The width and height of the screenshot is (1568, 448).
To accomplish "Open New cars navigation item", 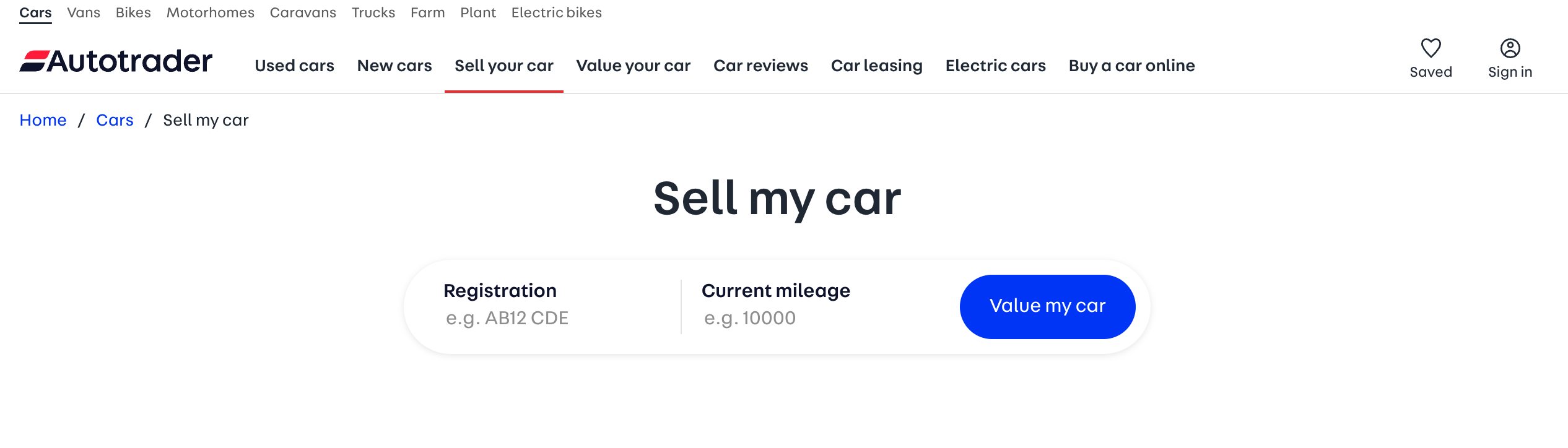I will (x=394, y=65).
